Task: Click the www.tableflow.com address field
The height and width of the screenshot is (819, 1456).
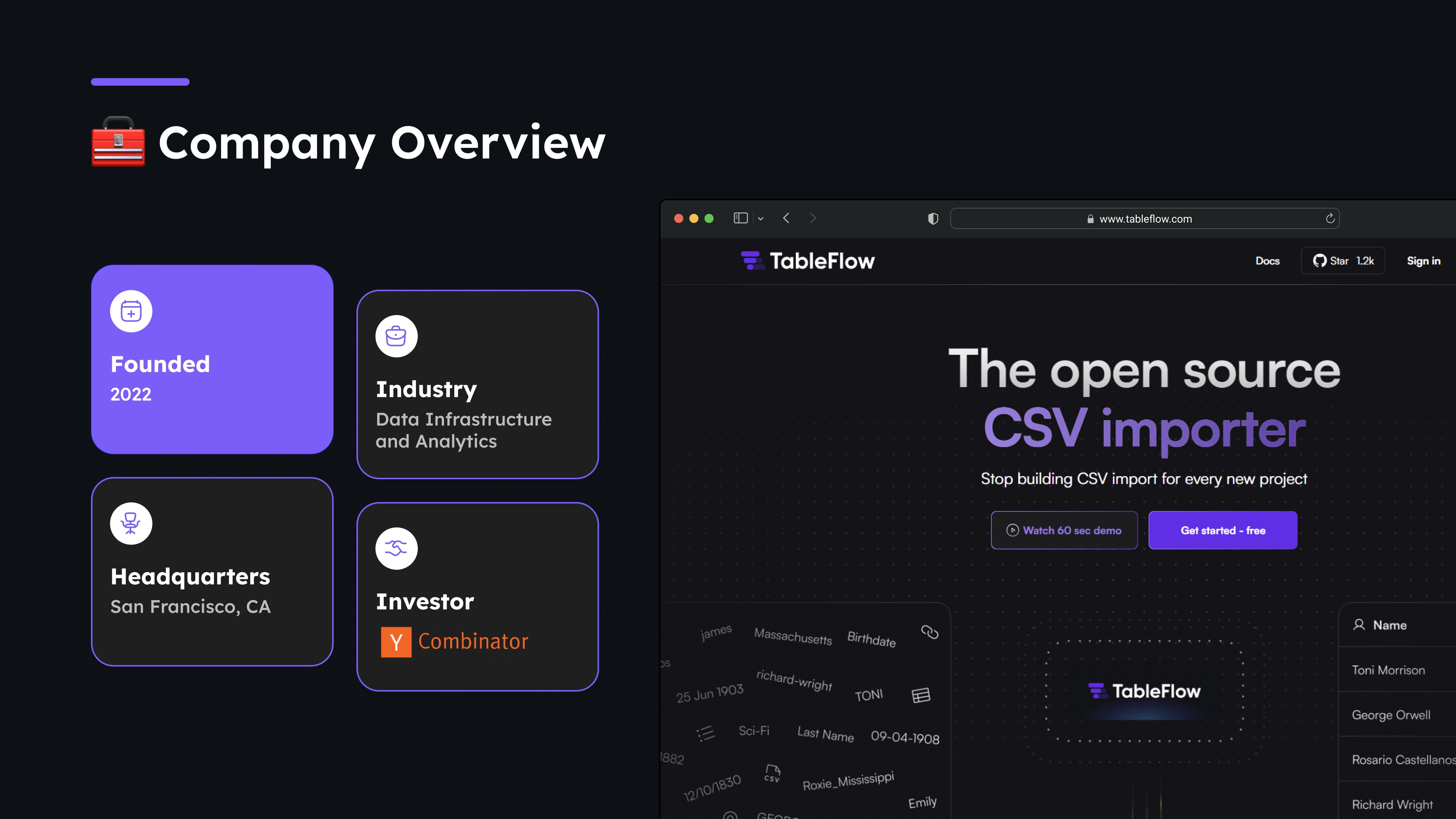Action: pos(1145,219)
